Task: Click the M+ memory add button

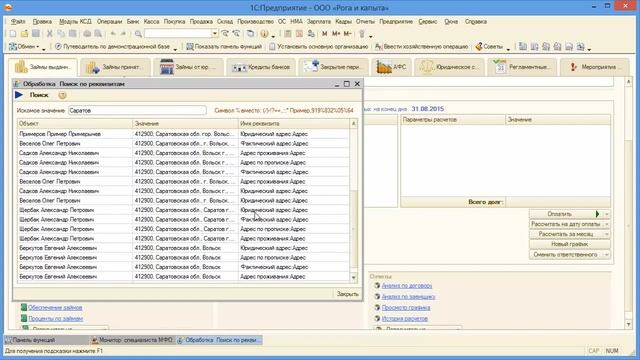Action: [x=336, y=34]
